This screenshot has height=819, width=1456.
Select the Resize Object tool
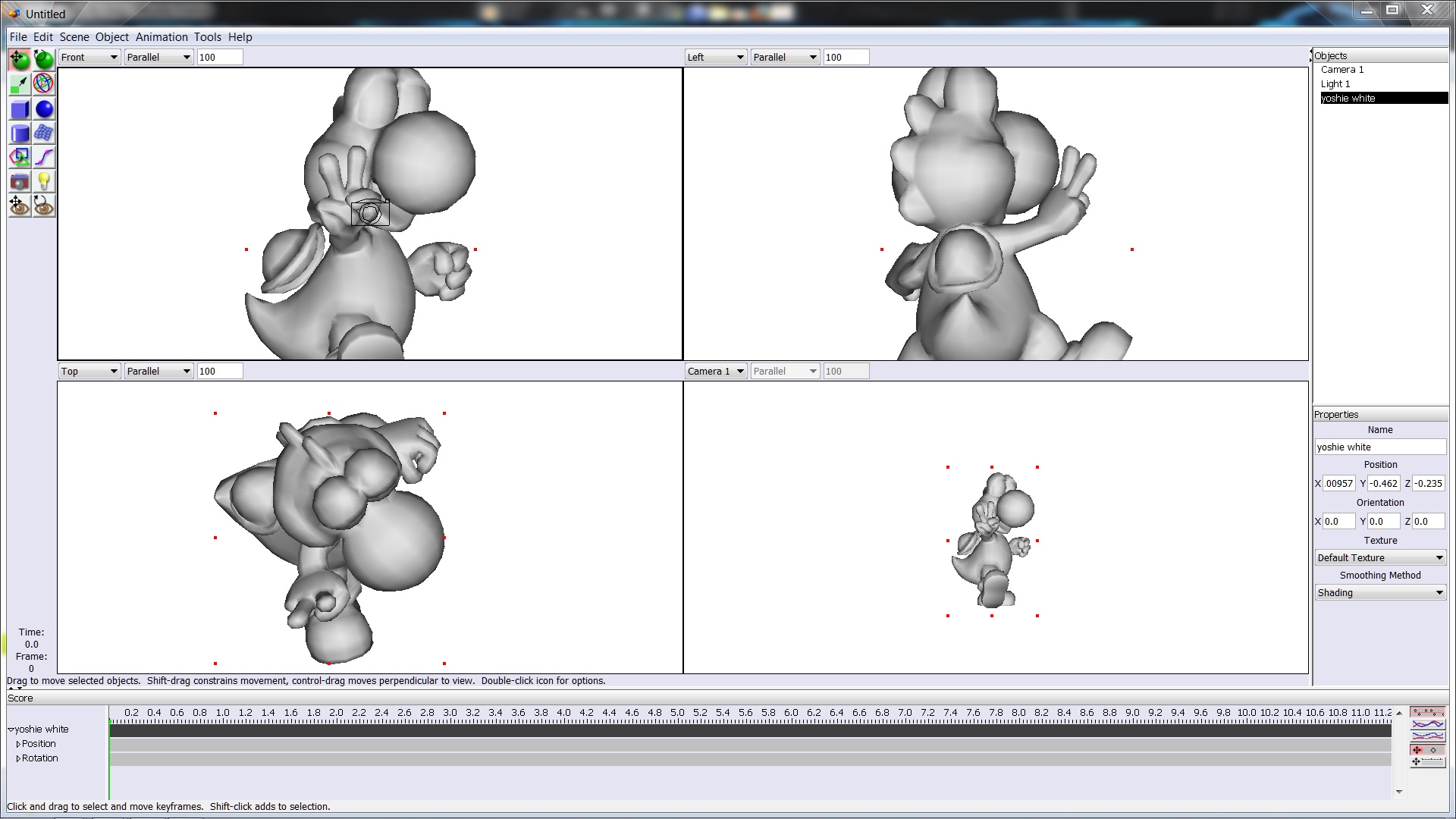(x=20, y=84)
